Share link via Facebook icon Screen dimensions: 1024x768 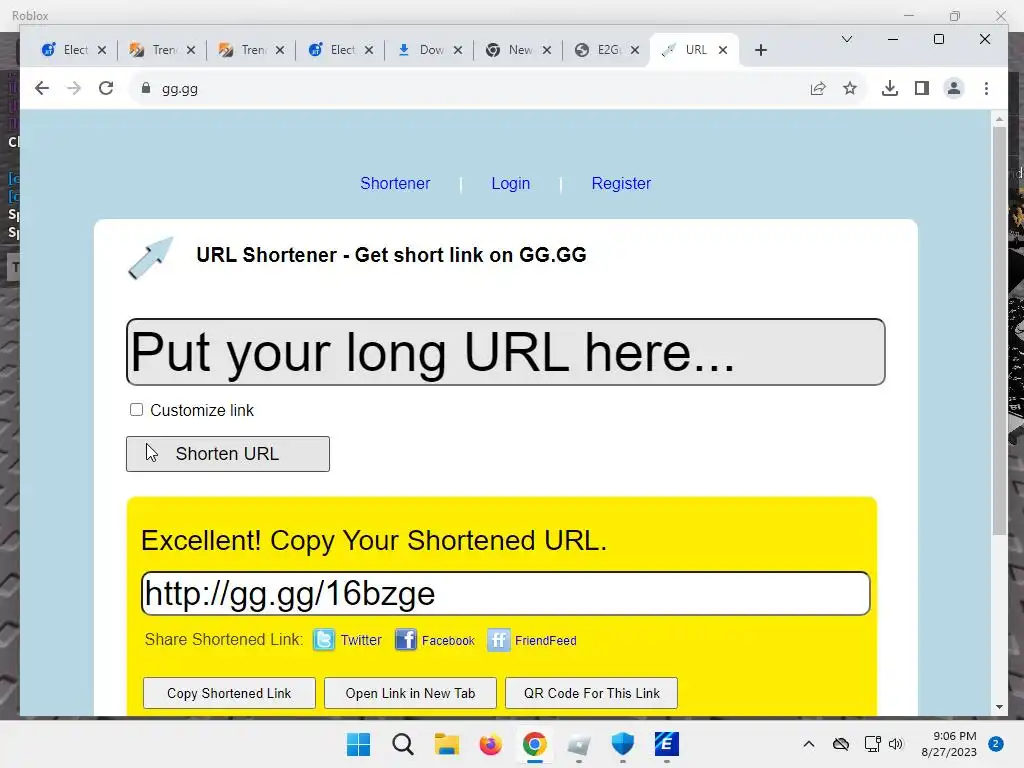(x=406, y=640)
